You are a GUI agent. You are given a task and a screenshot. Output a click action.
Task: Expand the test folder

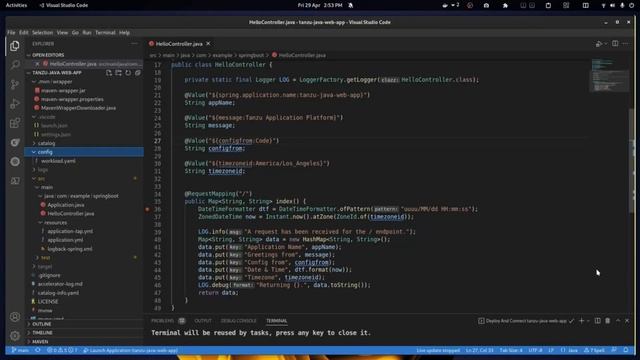(45, 258)
